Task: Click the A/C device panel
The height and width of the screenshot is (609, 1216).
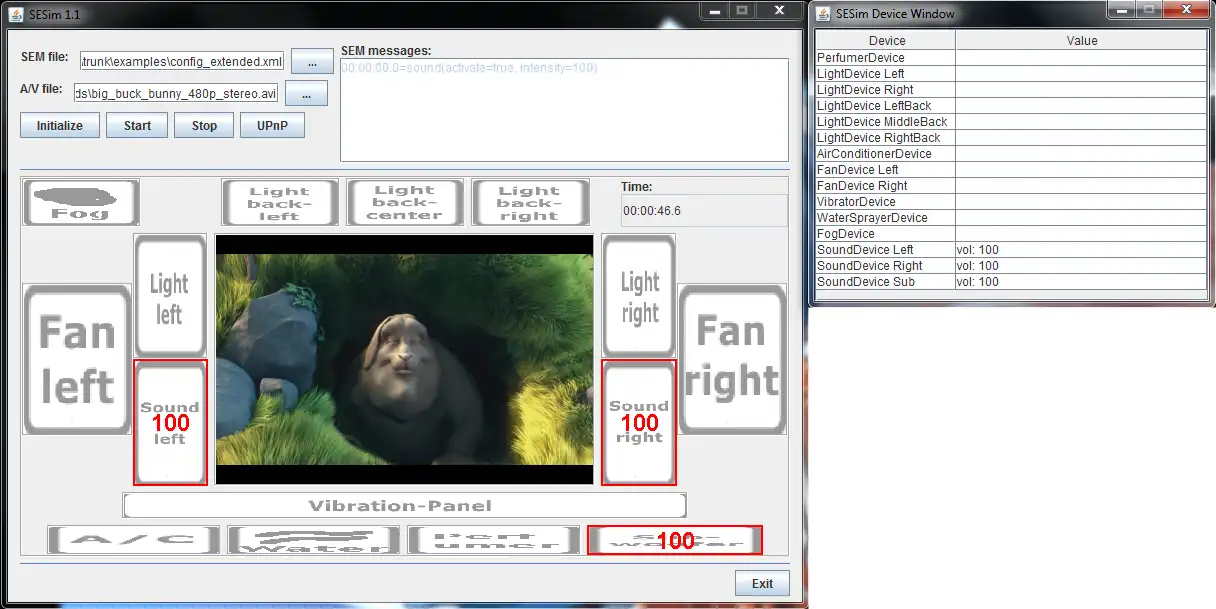Action: 134,540
